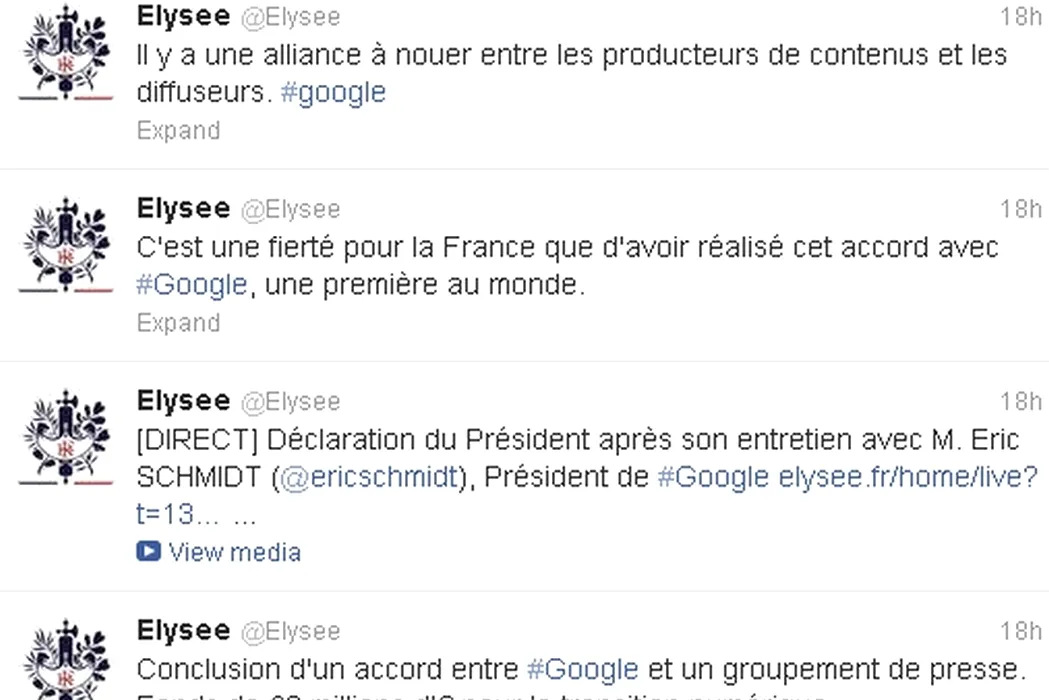Screen dimensions: 1049x700
Task: Open #Google hashtag before 'une première au monde'
Action: 192,285
